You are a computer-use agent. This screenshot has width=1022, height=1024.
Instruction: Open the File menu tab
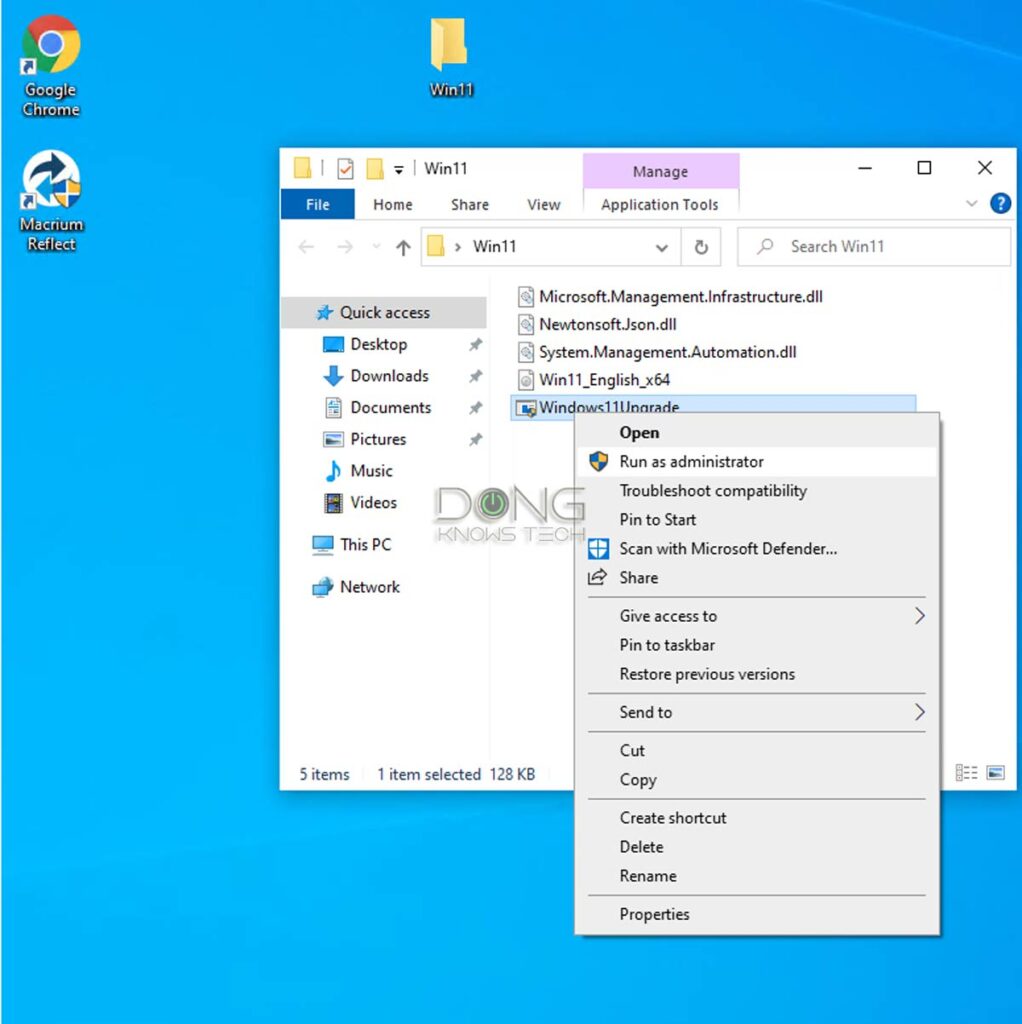point(317,204)
